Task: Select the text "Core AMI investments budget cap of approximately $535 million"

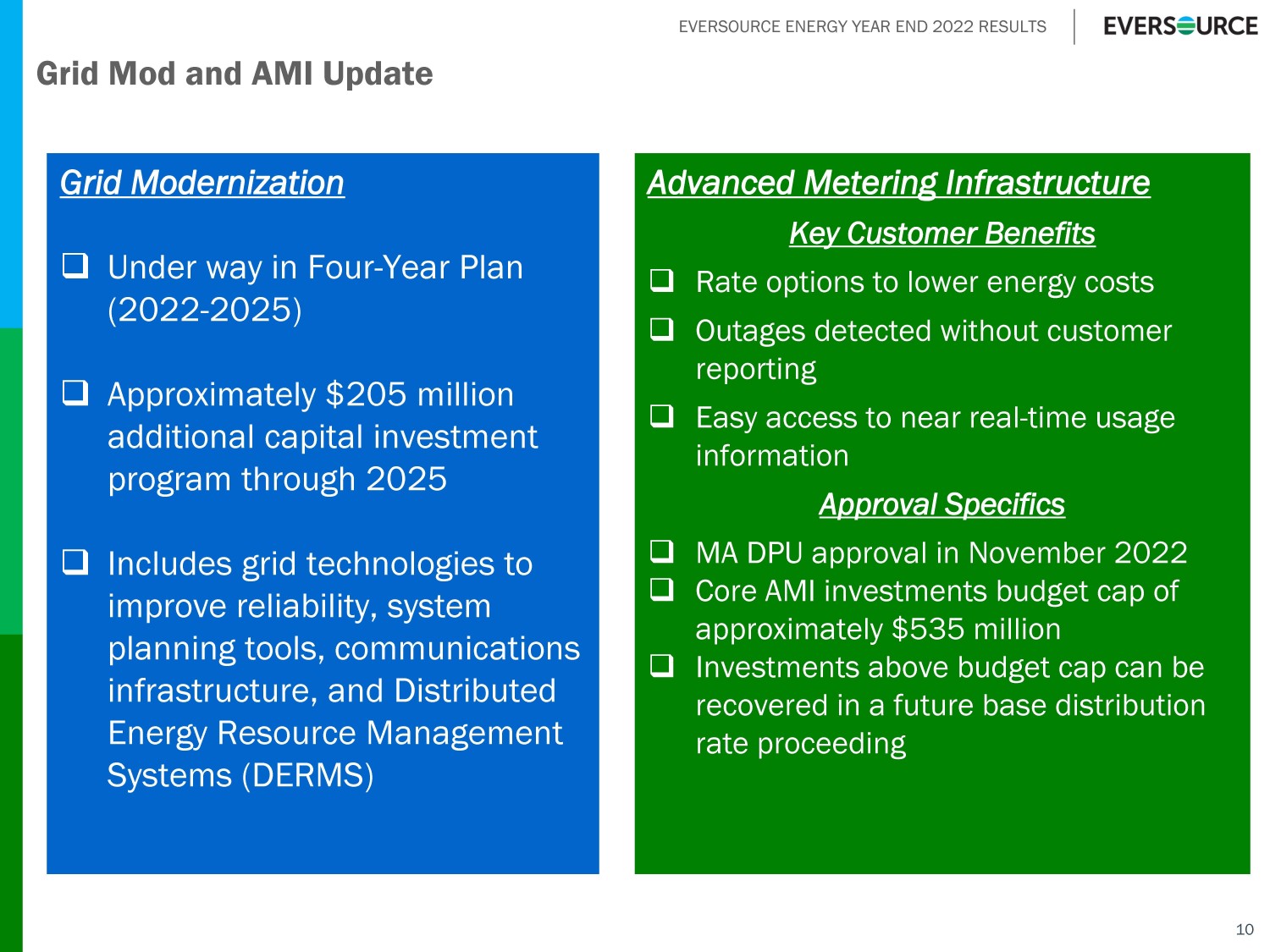Action: 937,610
